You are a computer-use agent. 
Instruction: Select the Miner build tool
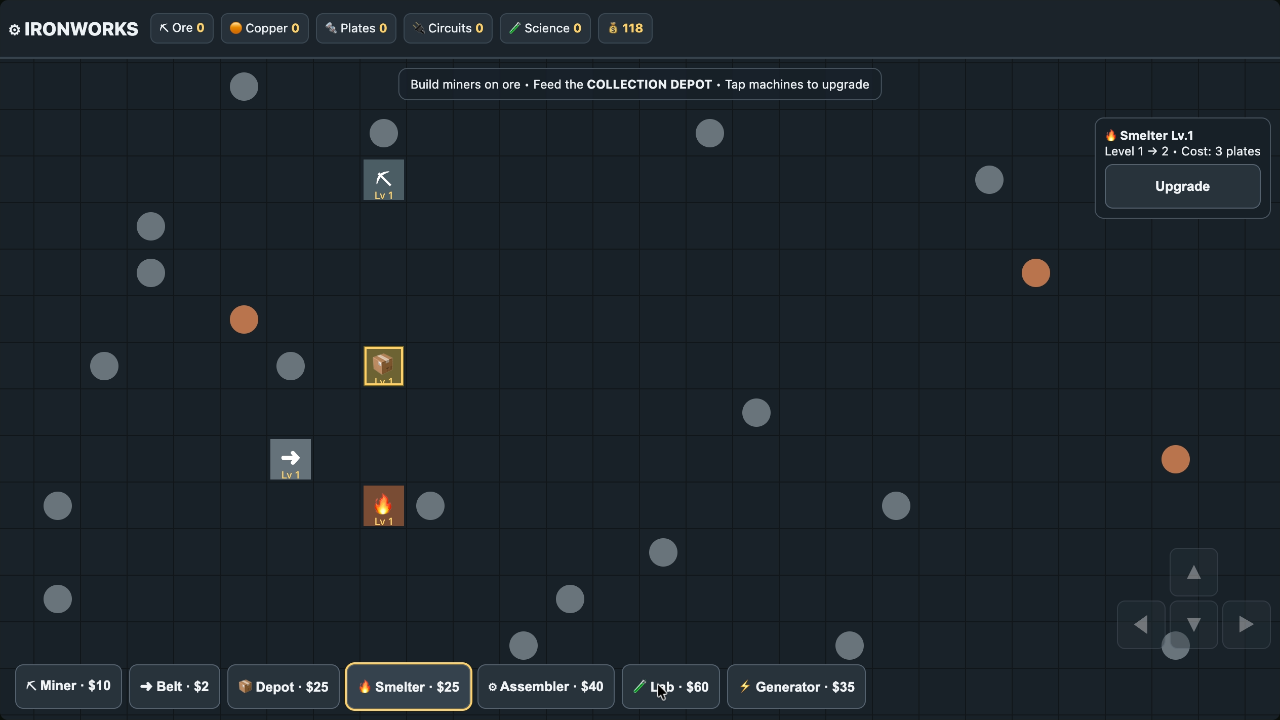tap(68, 686)
